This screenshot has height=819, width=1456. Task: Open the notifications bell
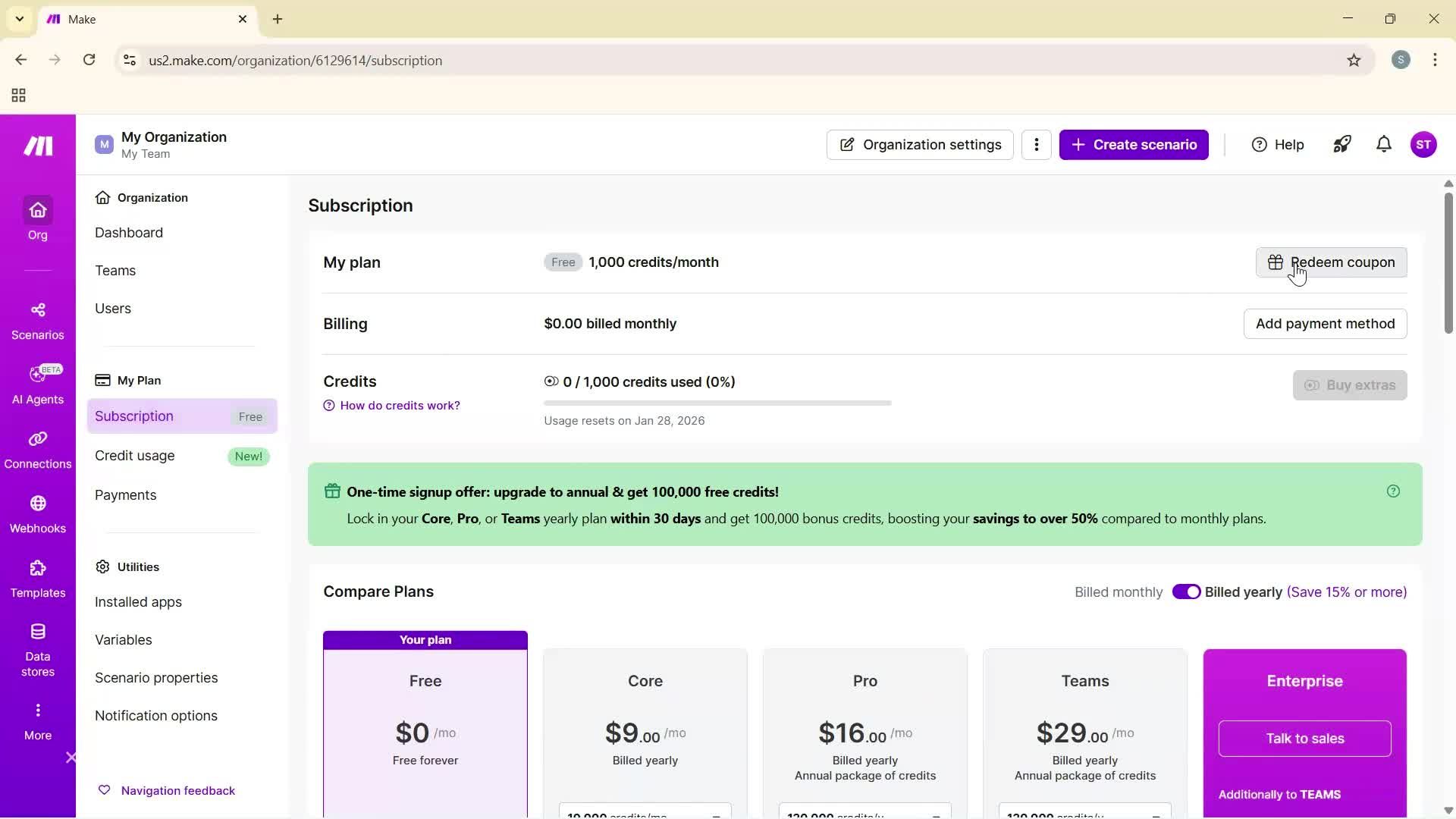coord(1384,144)
